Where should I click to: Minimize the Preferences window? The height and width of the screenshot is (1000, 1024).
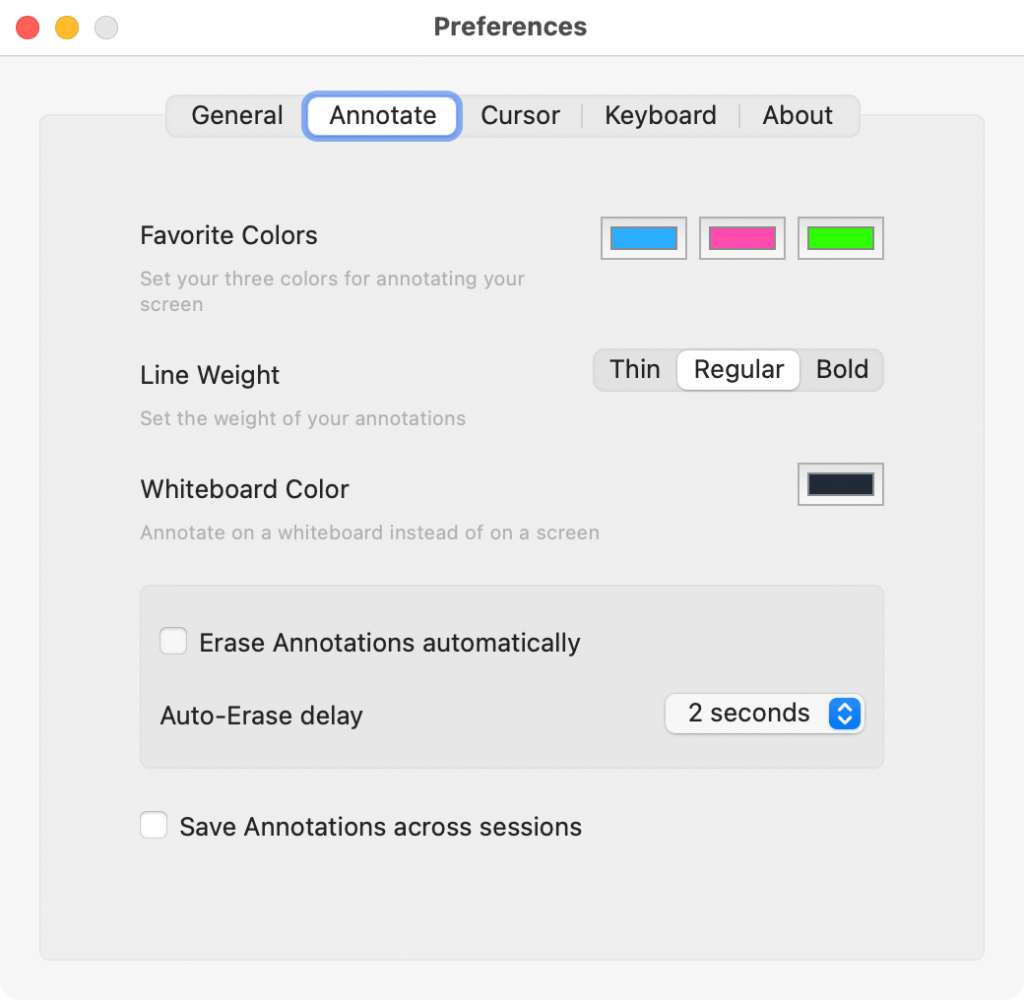pos(66,27)
